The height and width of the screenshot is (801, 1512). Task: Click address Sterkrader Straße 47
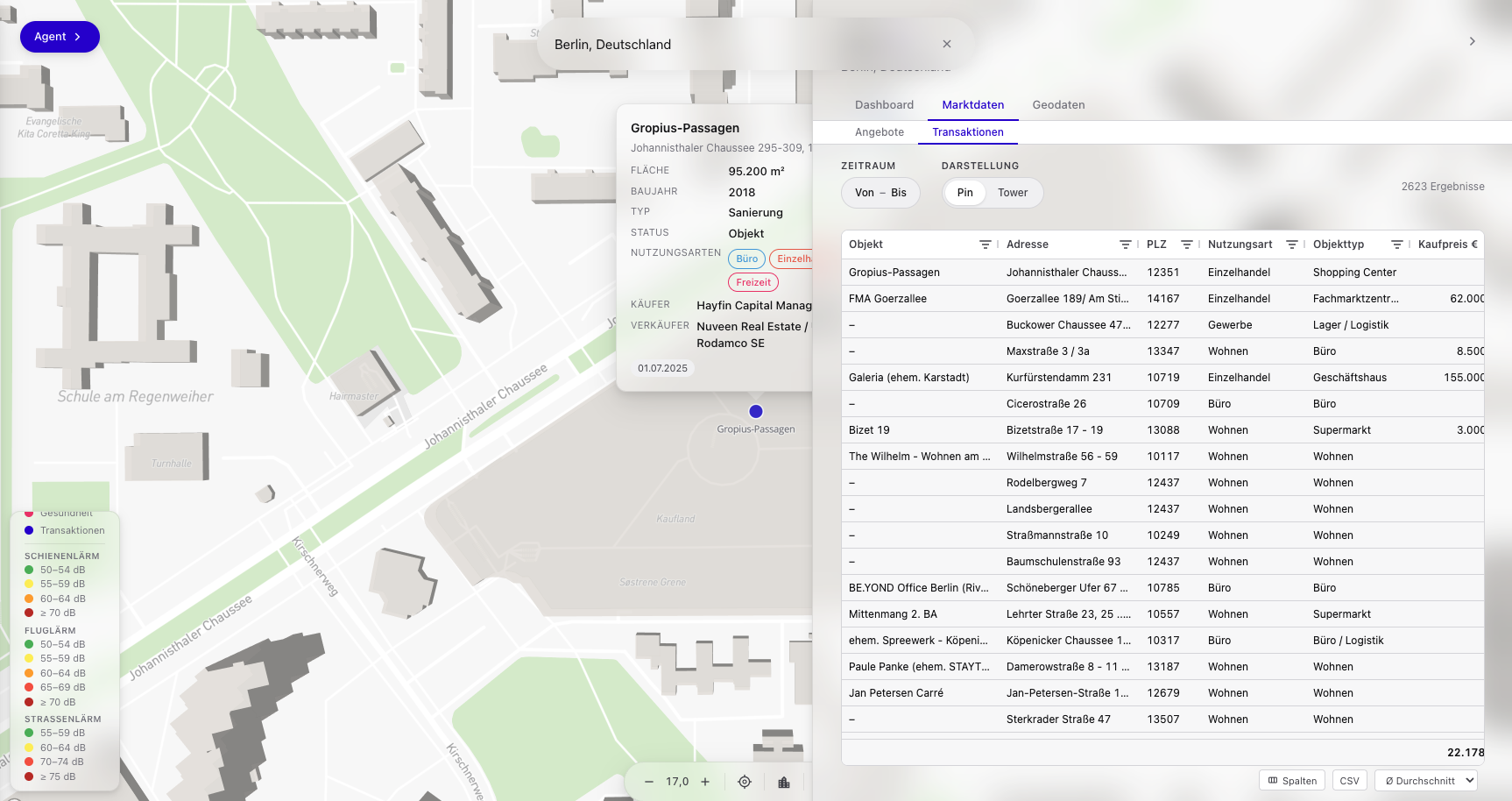[x=1058, y=719]
